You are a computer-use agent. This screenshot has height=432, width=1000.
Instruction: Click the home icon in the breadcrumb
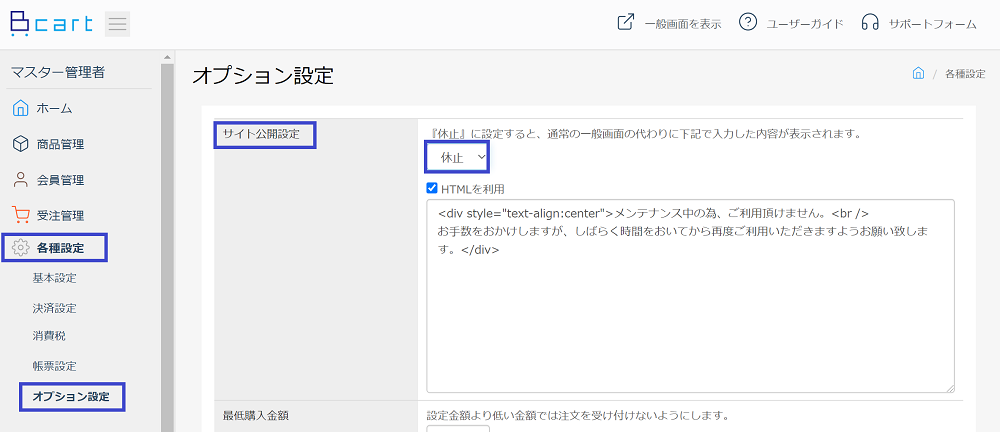click(x=918, y=73)
